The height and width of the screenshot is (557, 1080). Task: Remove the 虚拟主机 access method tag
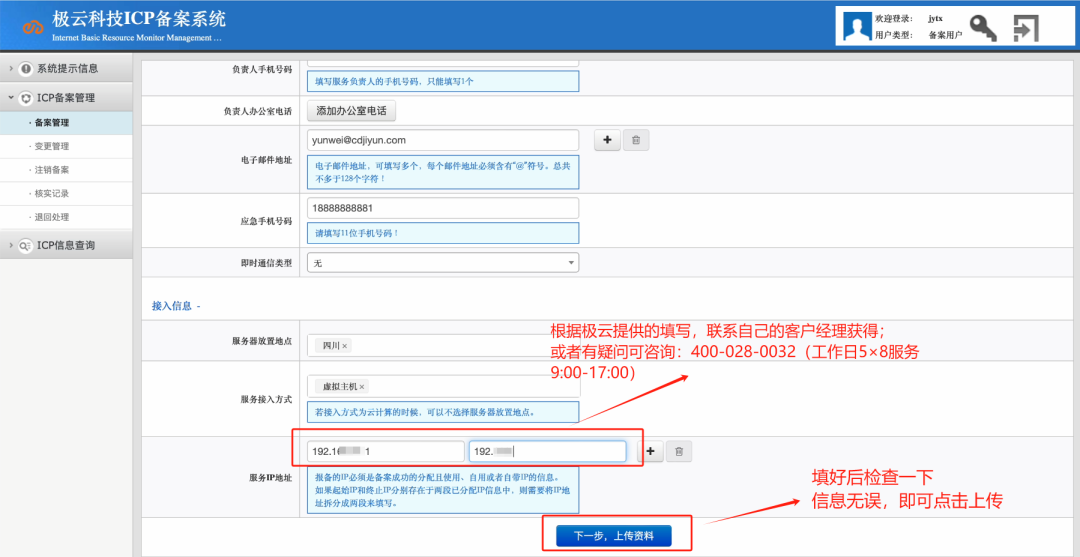point(362,387)
